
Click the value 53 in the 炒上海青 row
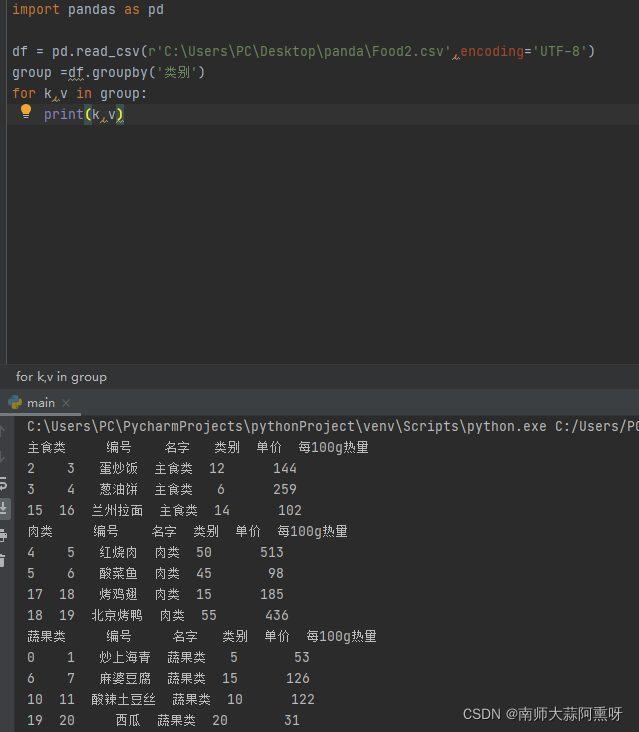(x=302, y=657)
